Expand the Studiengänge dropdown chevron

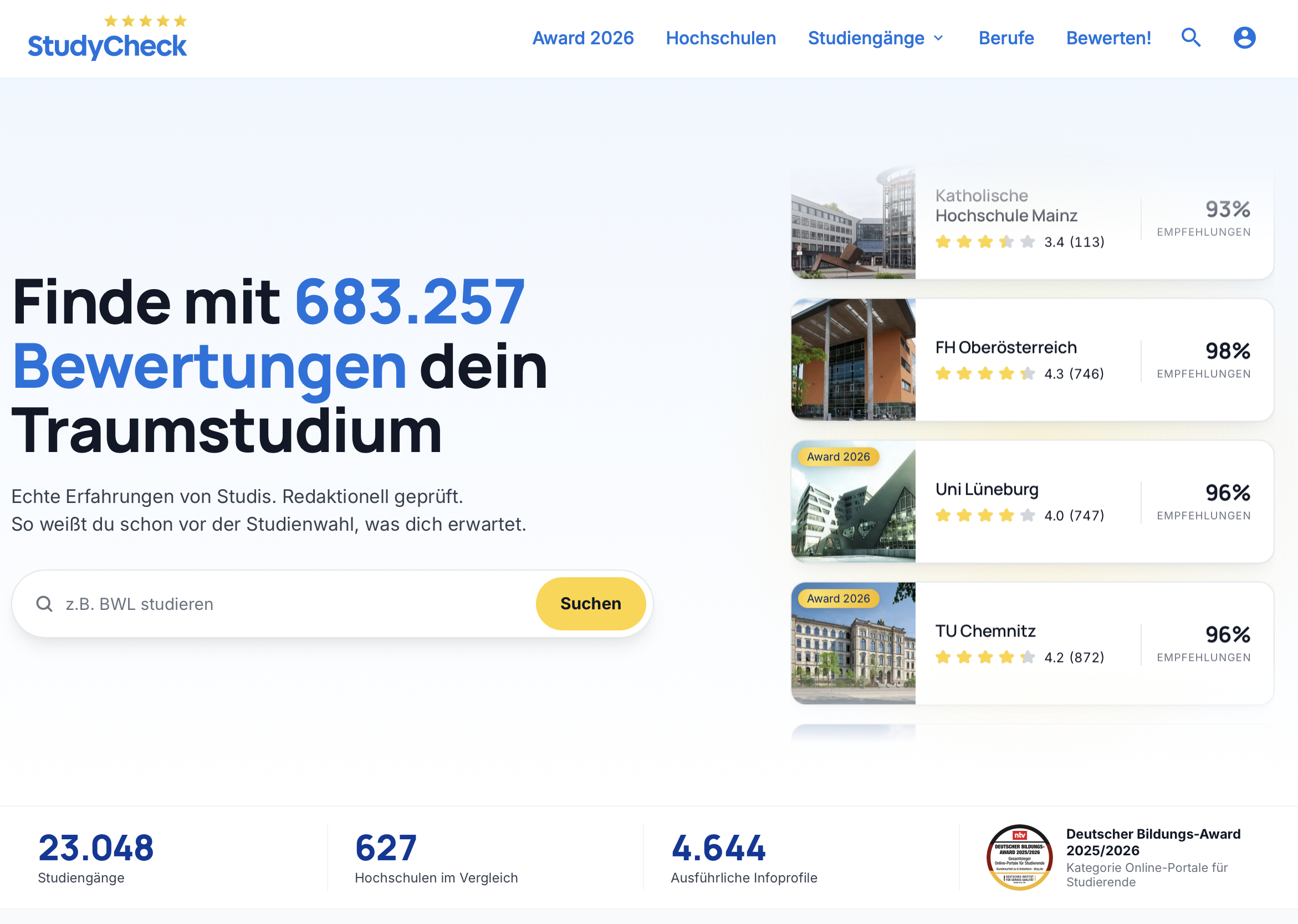[939, 38]
